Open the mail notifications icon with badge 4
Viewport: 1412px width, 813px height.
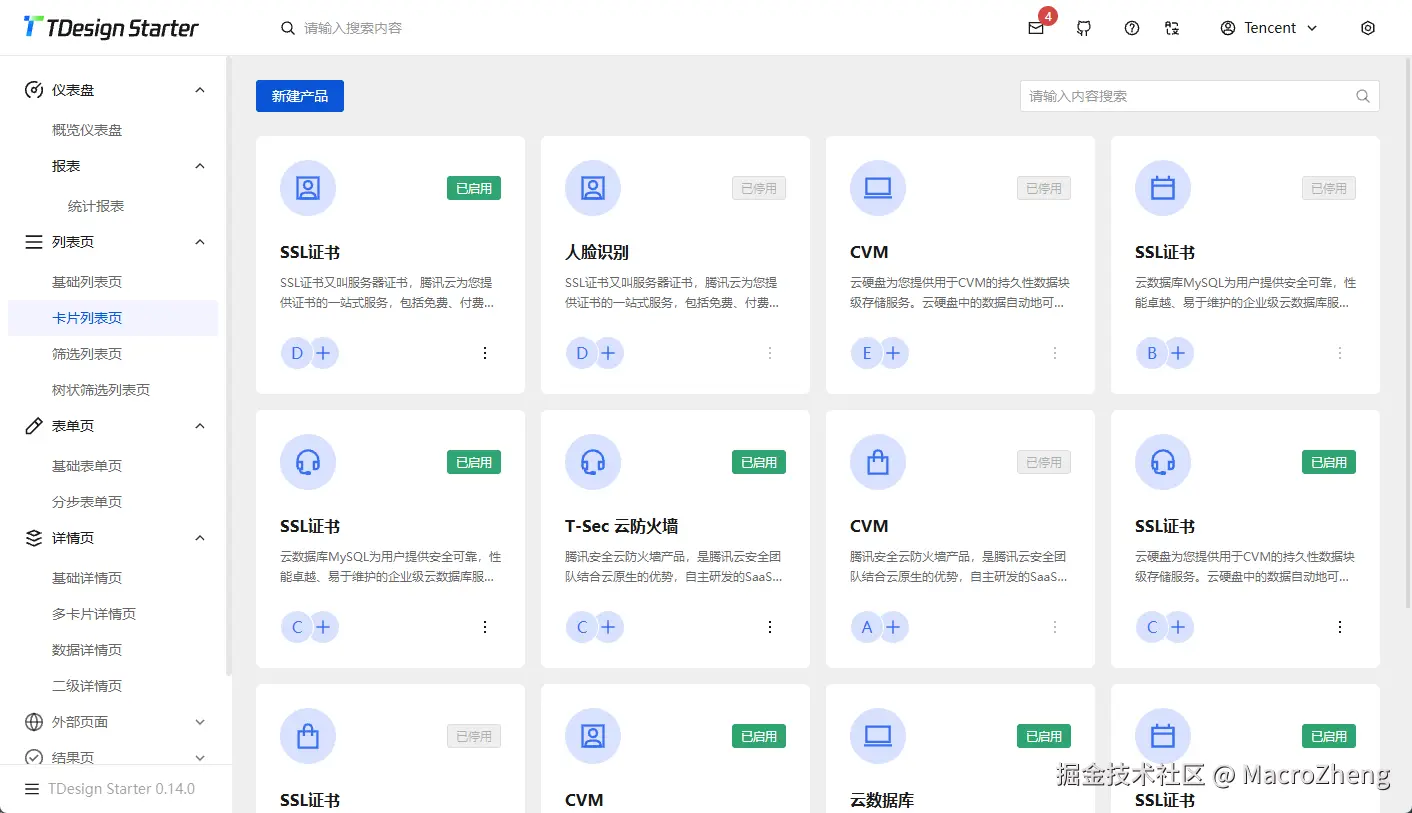[1036, 28]
